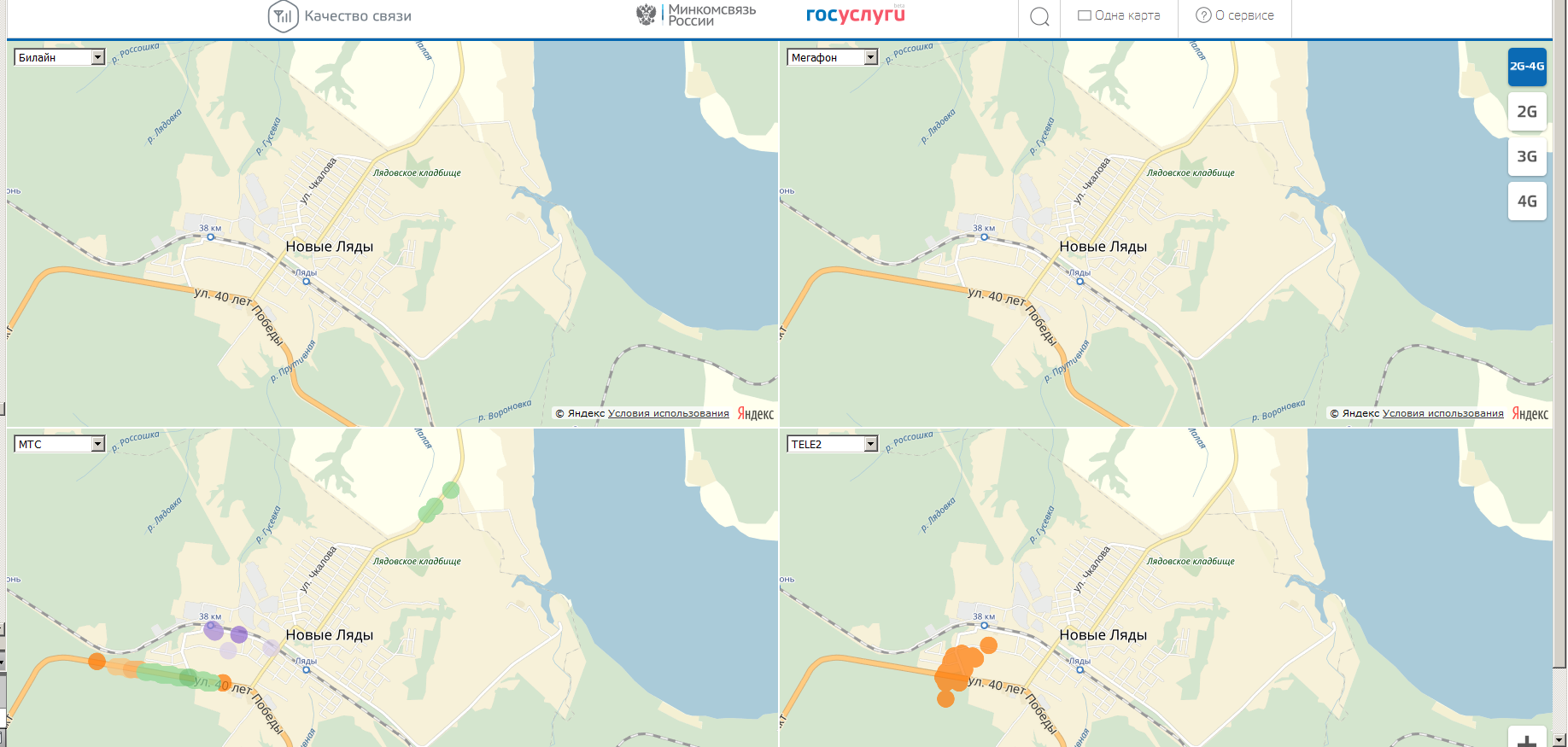Open the Билайн operator dropdown

pyautogui.click(x=59, y=57)
